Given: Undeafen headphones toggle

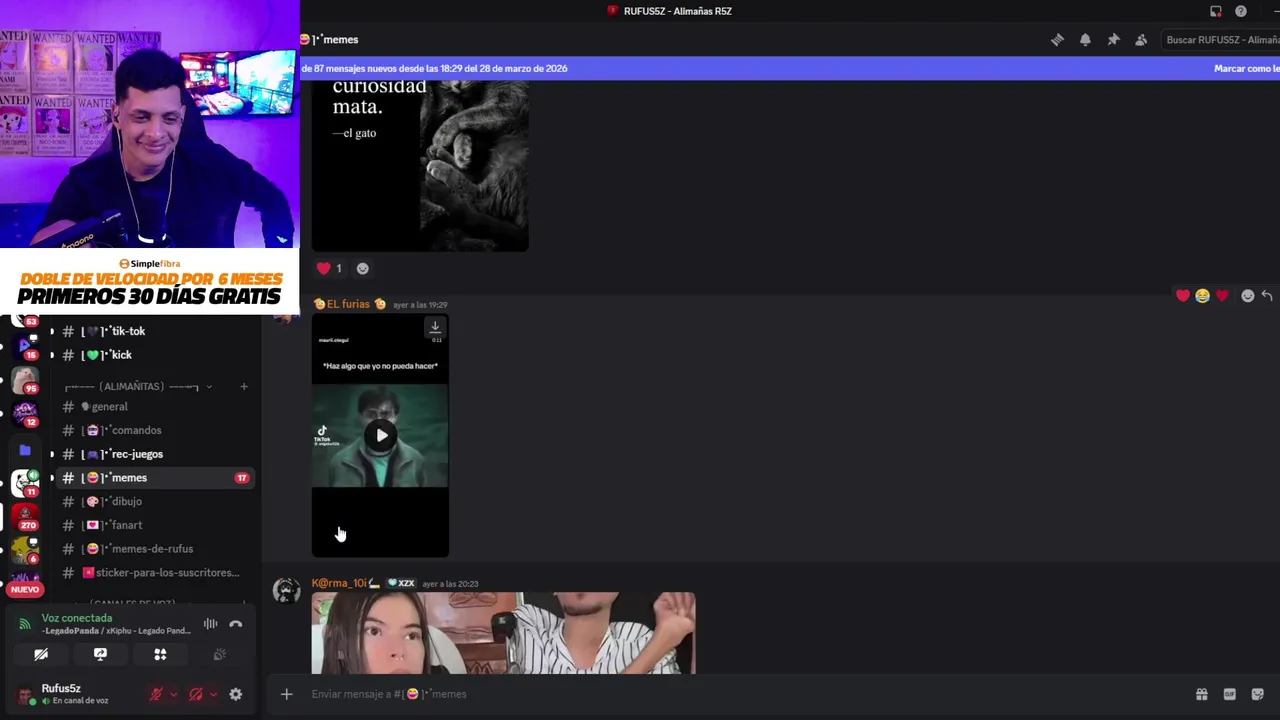Looking at the screenshot, I should (x=196, y=694).
